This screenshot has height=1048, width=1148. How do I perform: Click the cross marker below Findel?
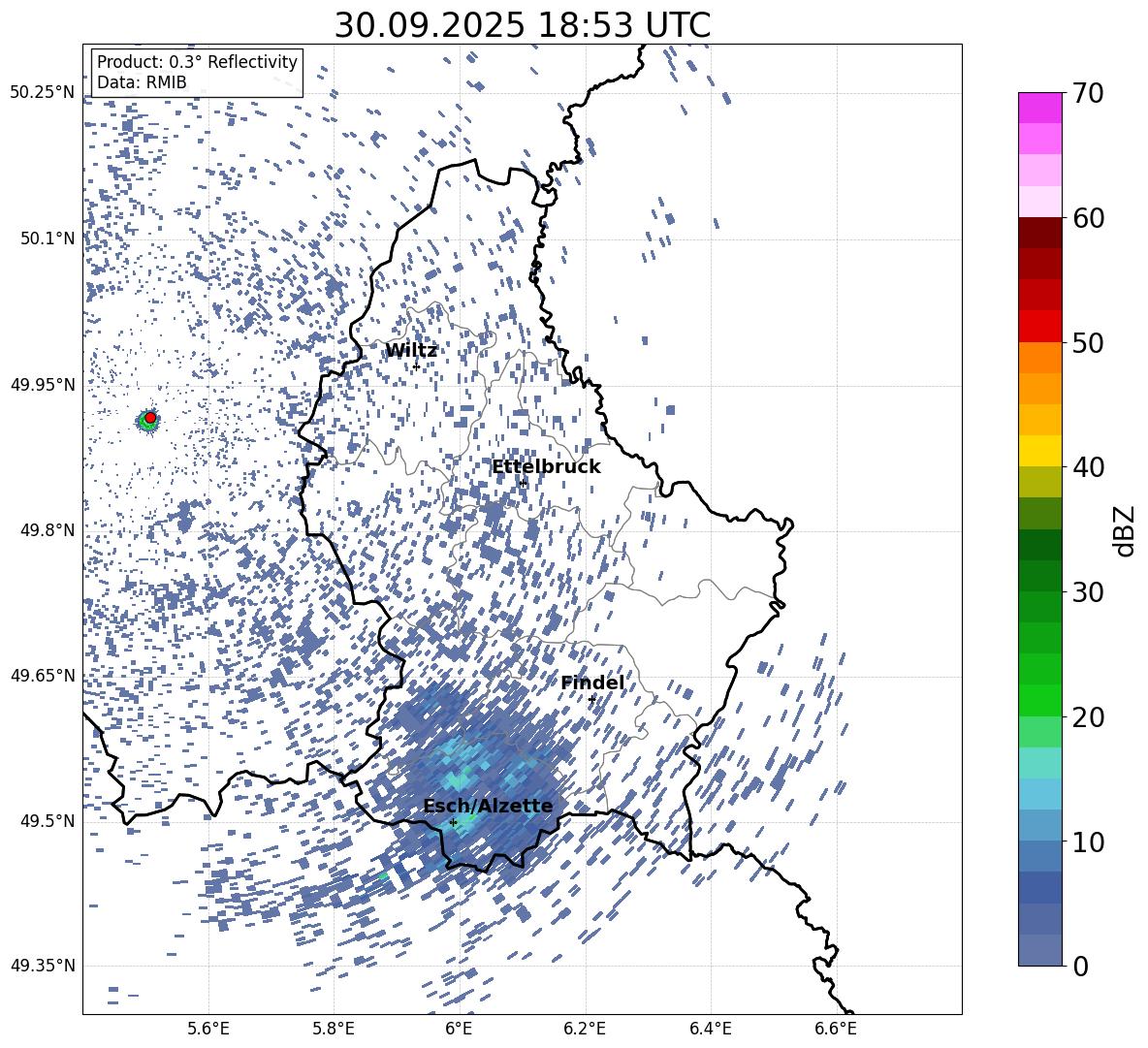pyautogui.click(x=592, y=700)
